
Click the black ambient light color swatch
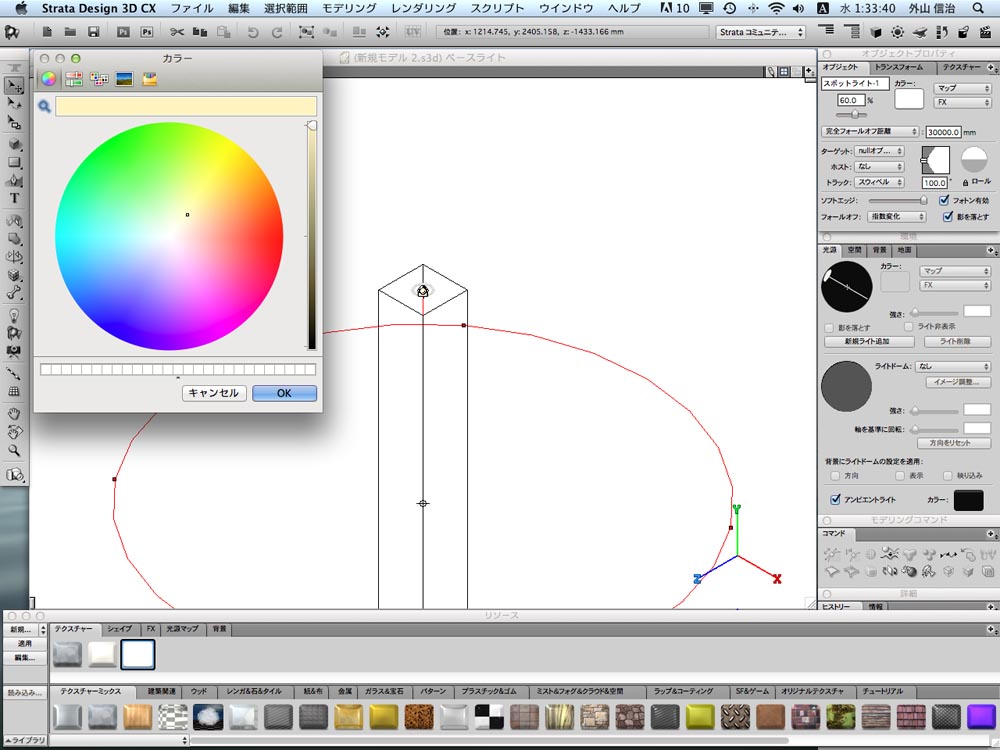click(x=968, y=500)
